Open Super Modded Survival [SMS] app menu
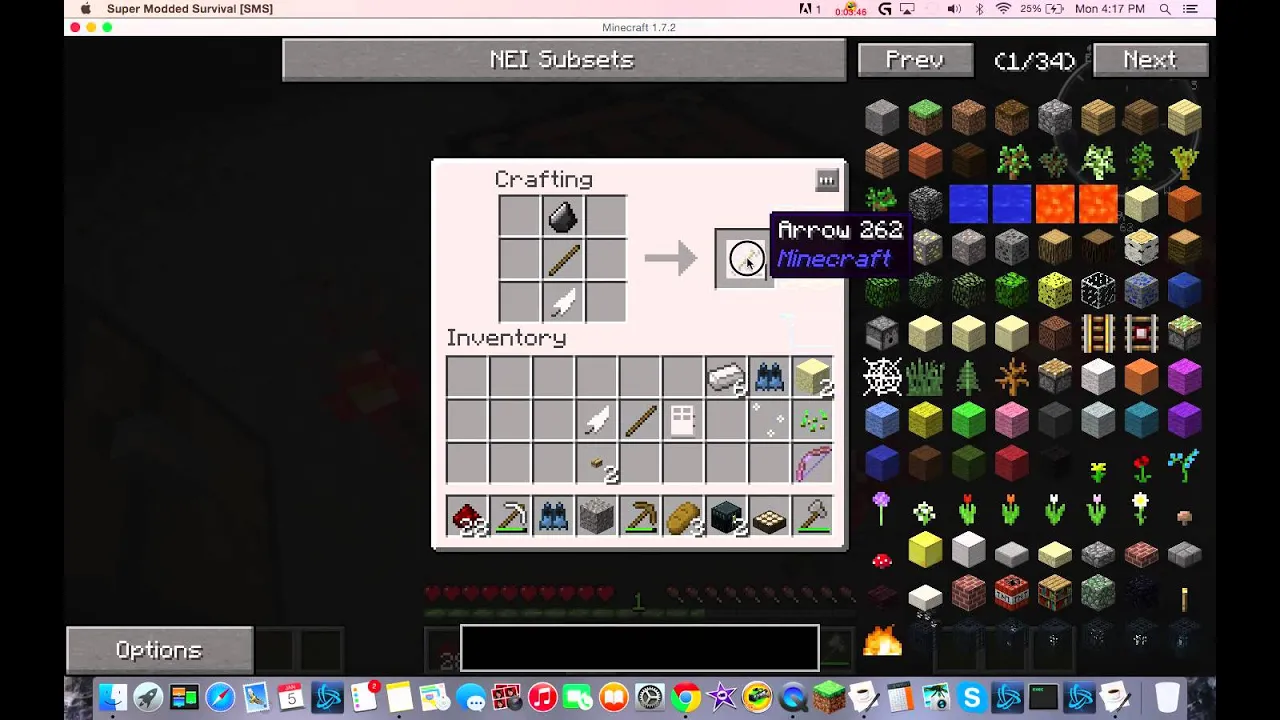Image resolution: width=1280 pixels, height=720 pixels. pyautogui.click(x=190, y=9)
